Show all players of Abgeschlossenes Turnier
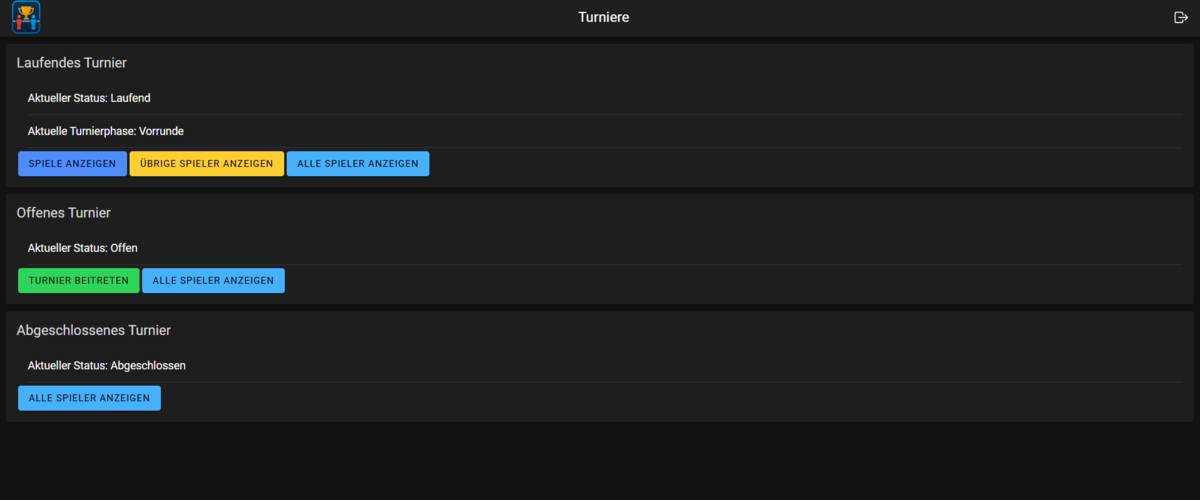The height and width of the screenshot is (500, 1200). (x=89, y=398)
